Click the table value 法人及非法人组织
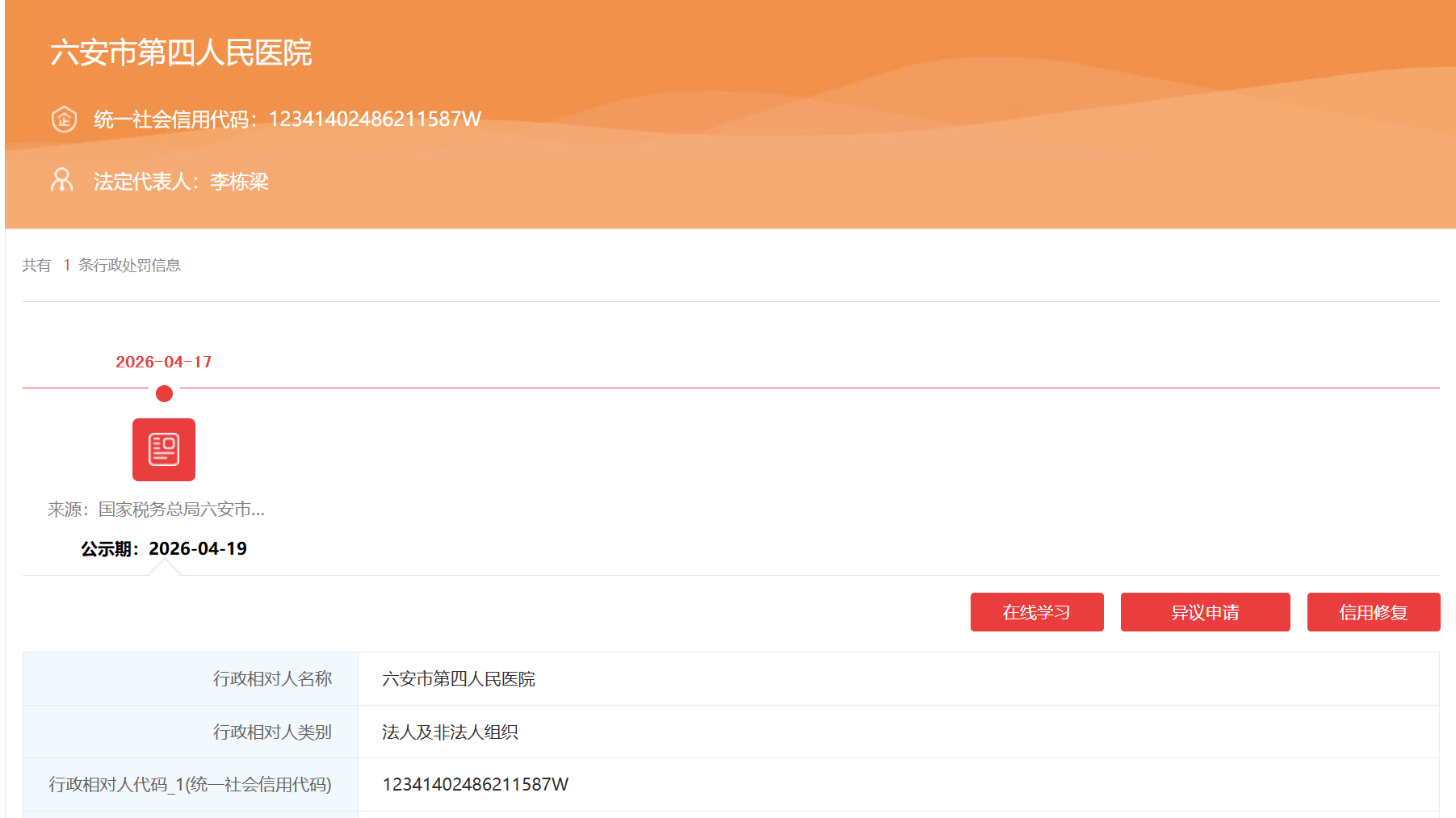Viewport: 1456px width, 818px height. [x=450, y=732]
